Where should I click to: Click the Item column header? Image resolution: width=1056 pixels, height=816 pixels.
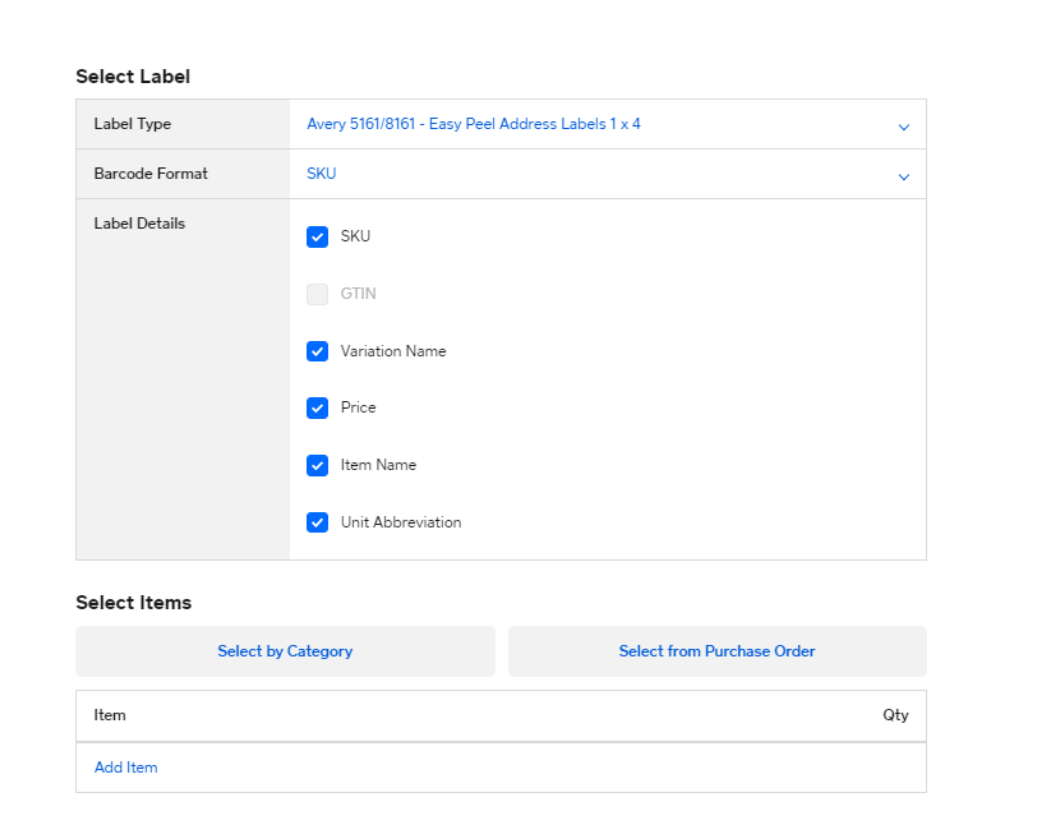[x=110, y=715]
